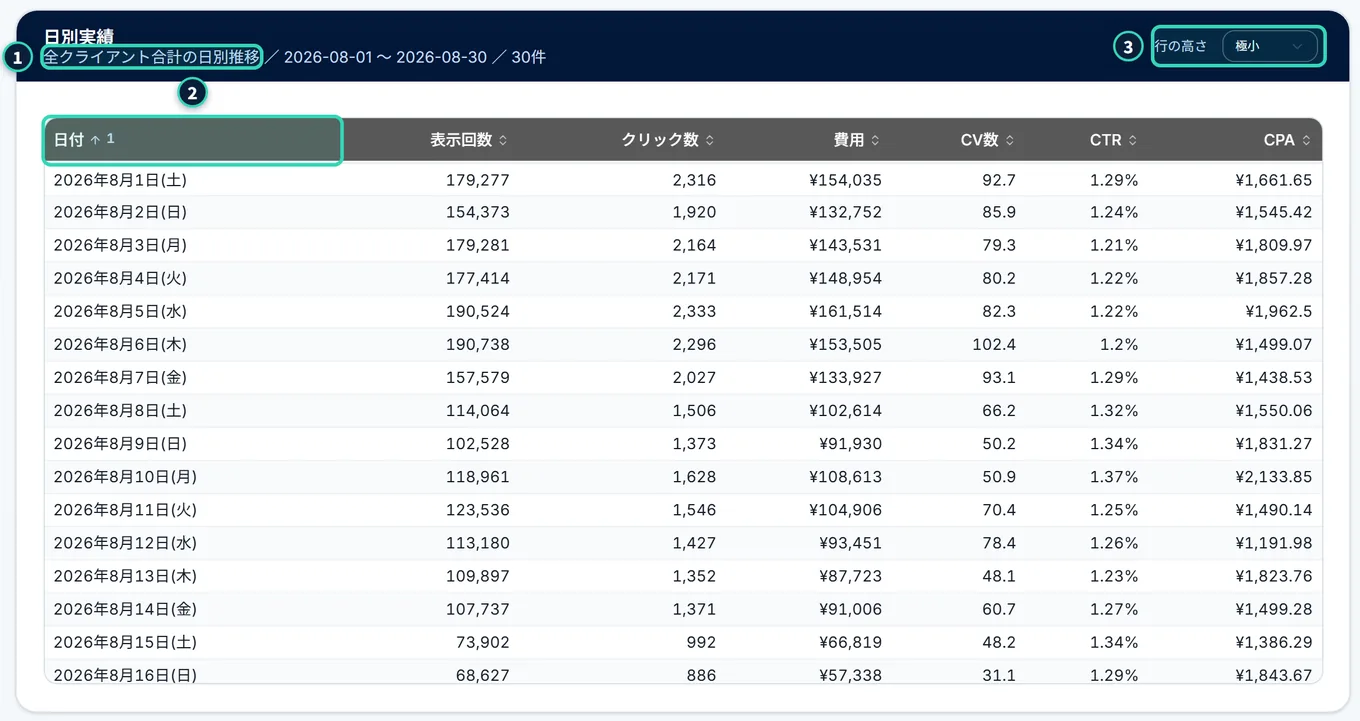Select the CPA cell ¥1,386.29
The height and width of the screenshot is (721, 1360).
coord(1274,642)
